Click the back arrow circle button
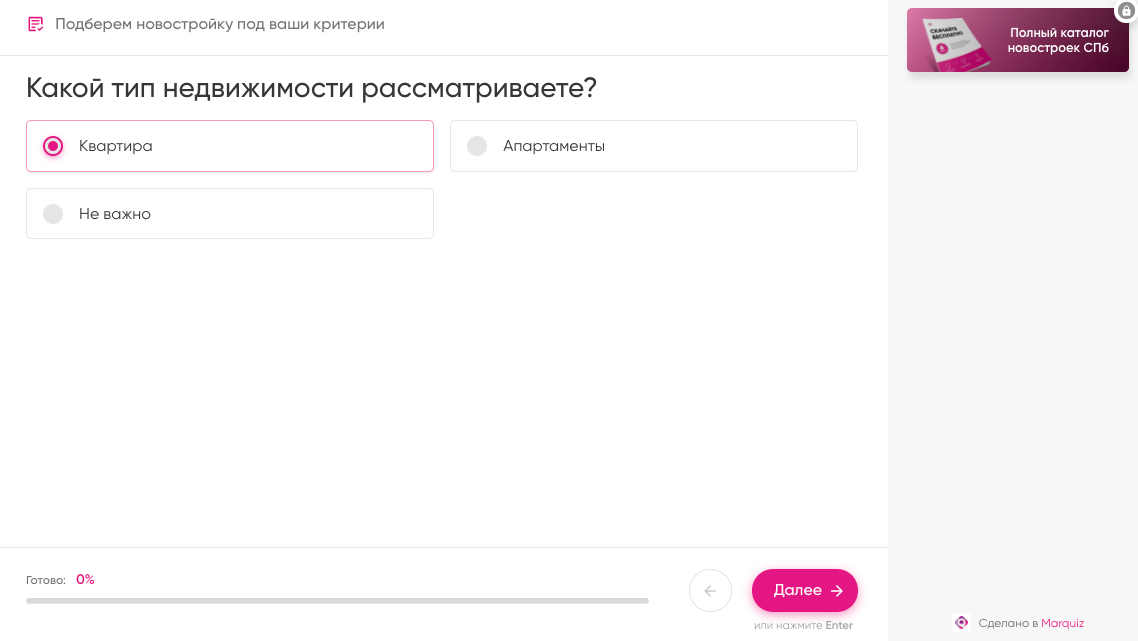The height and width of the screenshot is (641, 1138). [710, 590]
